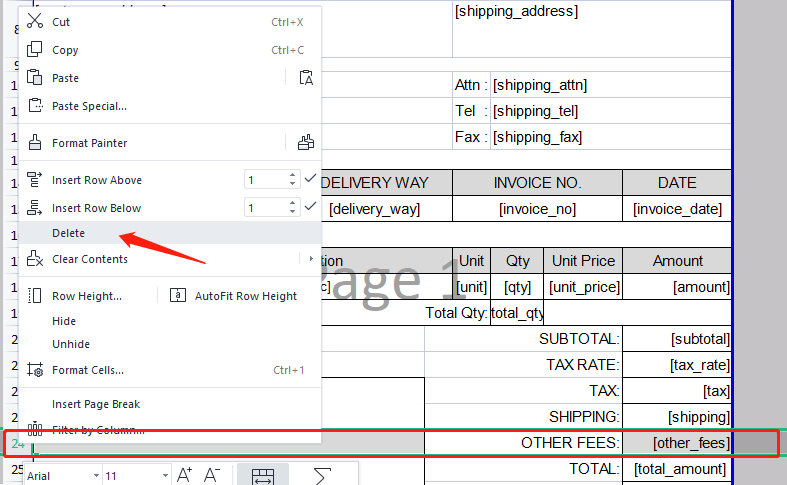Viewport: 787px width, 485px height.
Task: Click the paste-as-text icon beside Paste
Action: (306, 78)
